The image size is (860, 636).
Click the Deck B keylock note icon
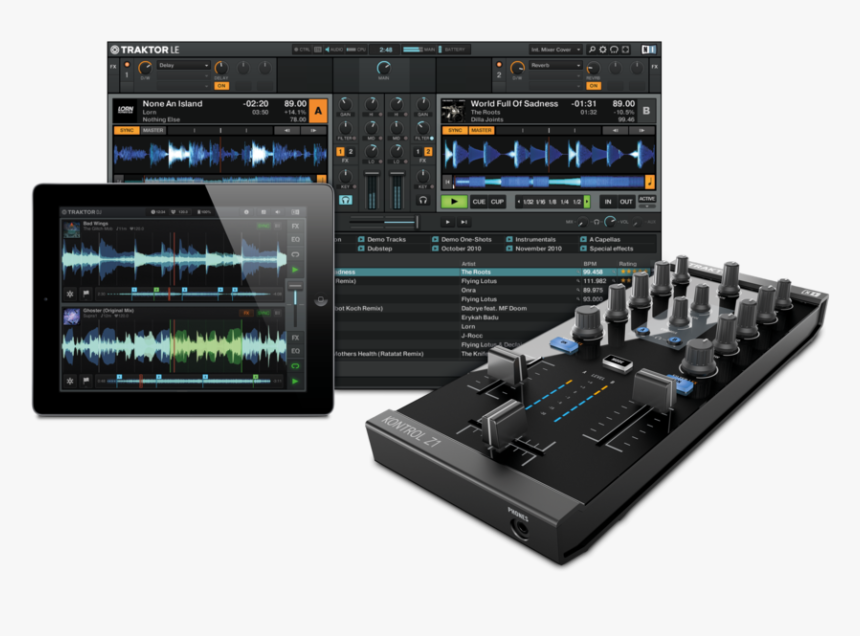click(x=649, y=181)
